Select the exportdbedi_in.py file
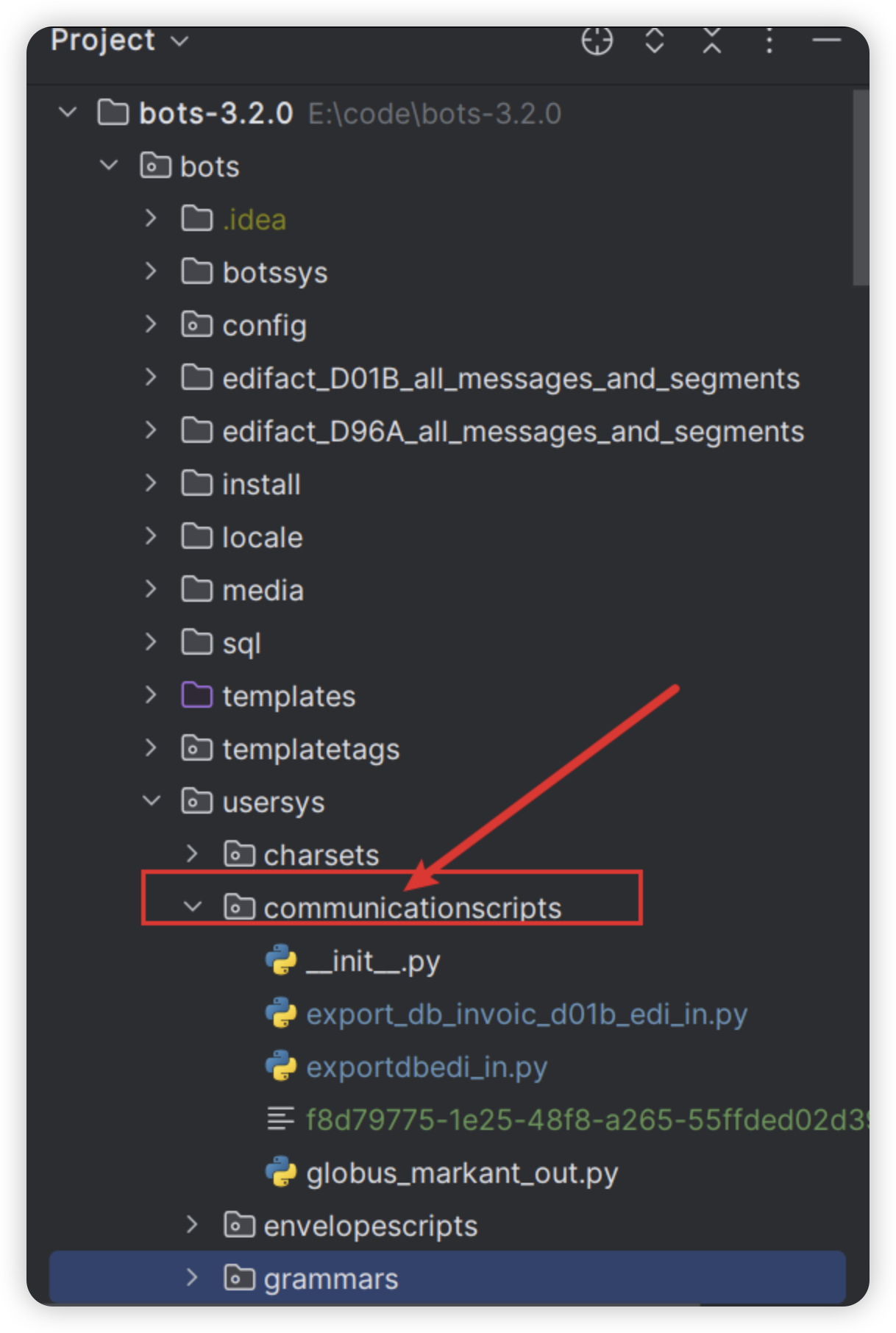Viewport: 896px width, 1333px height. [x=426, y=1067]
